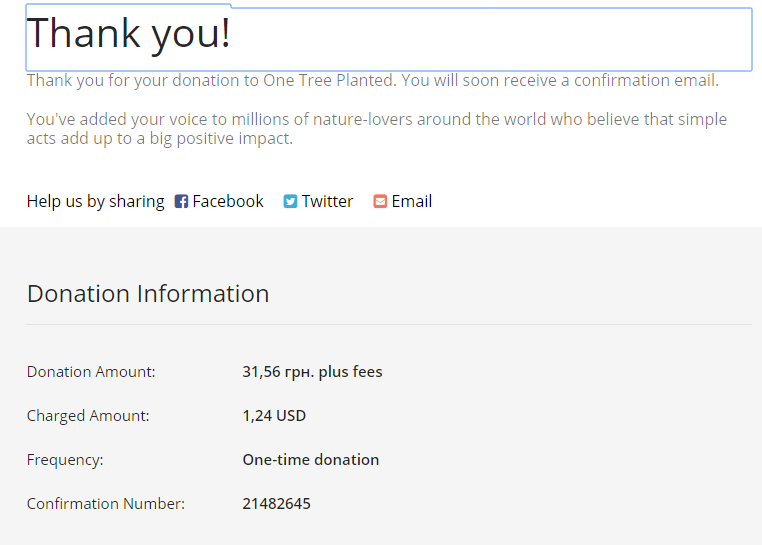Viewport: 762px width, 545px height.
Task: Open the Twitter share link text
Action: (327, 201)
